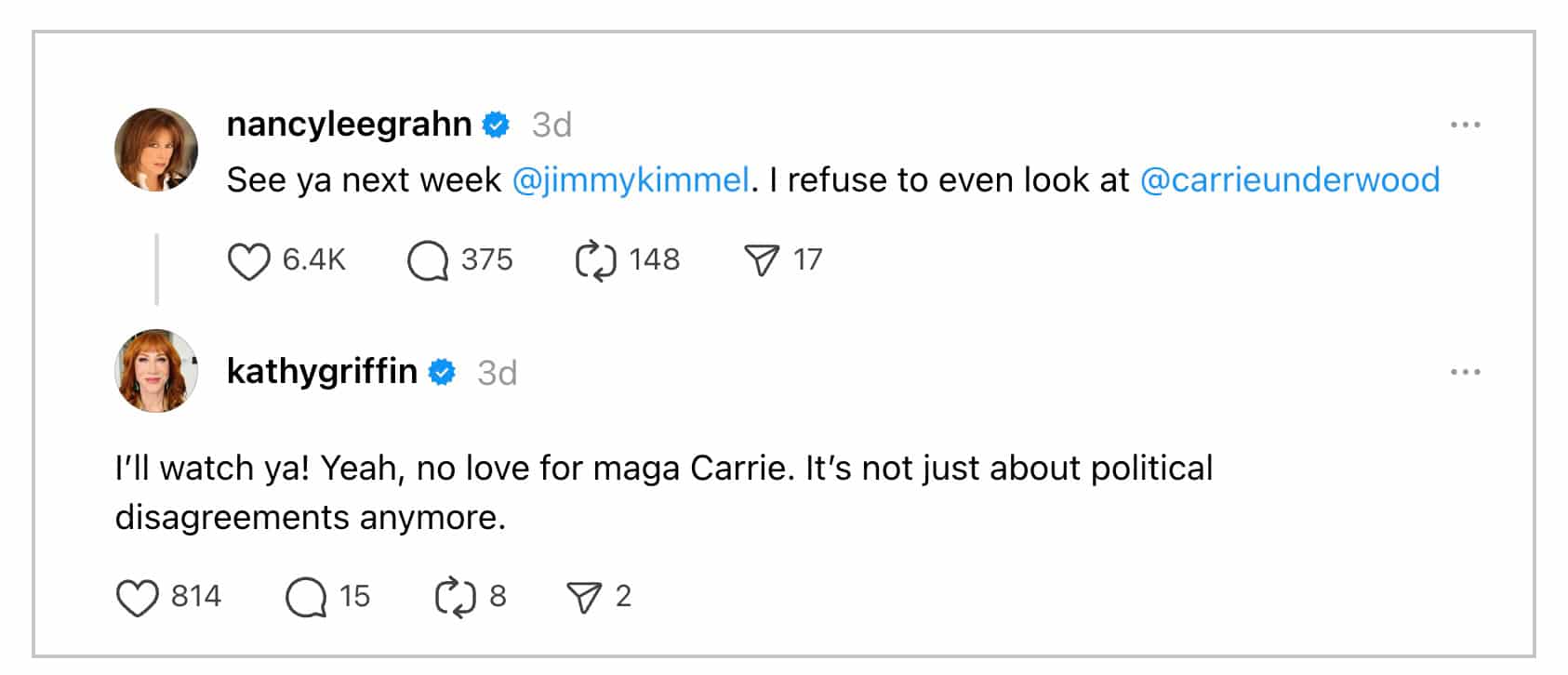Repost nancyleegrahn's post
1568x675 pixels.
pyautogui.click(x=595, y=260)
